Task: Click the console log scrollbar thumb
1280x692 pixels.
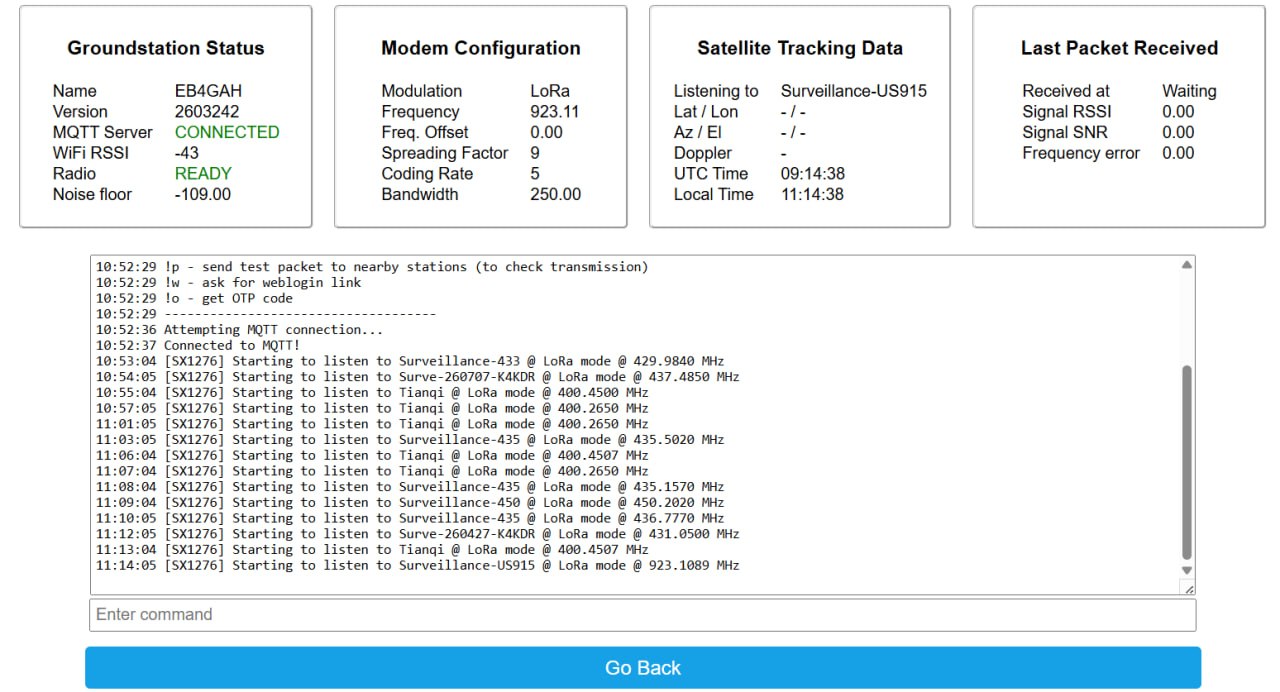Action: coord(1187,462)
